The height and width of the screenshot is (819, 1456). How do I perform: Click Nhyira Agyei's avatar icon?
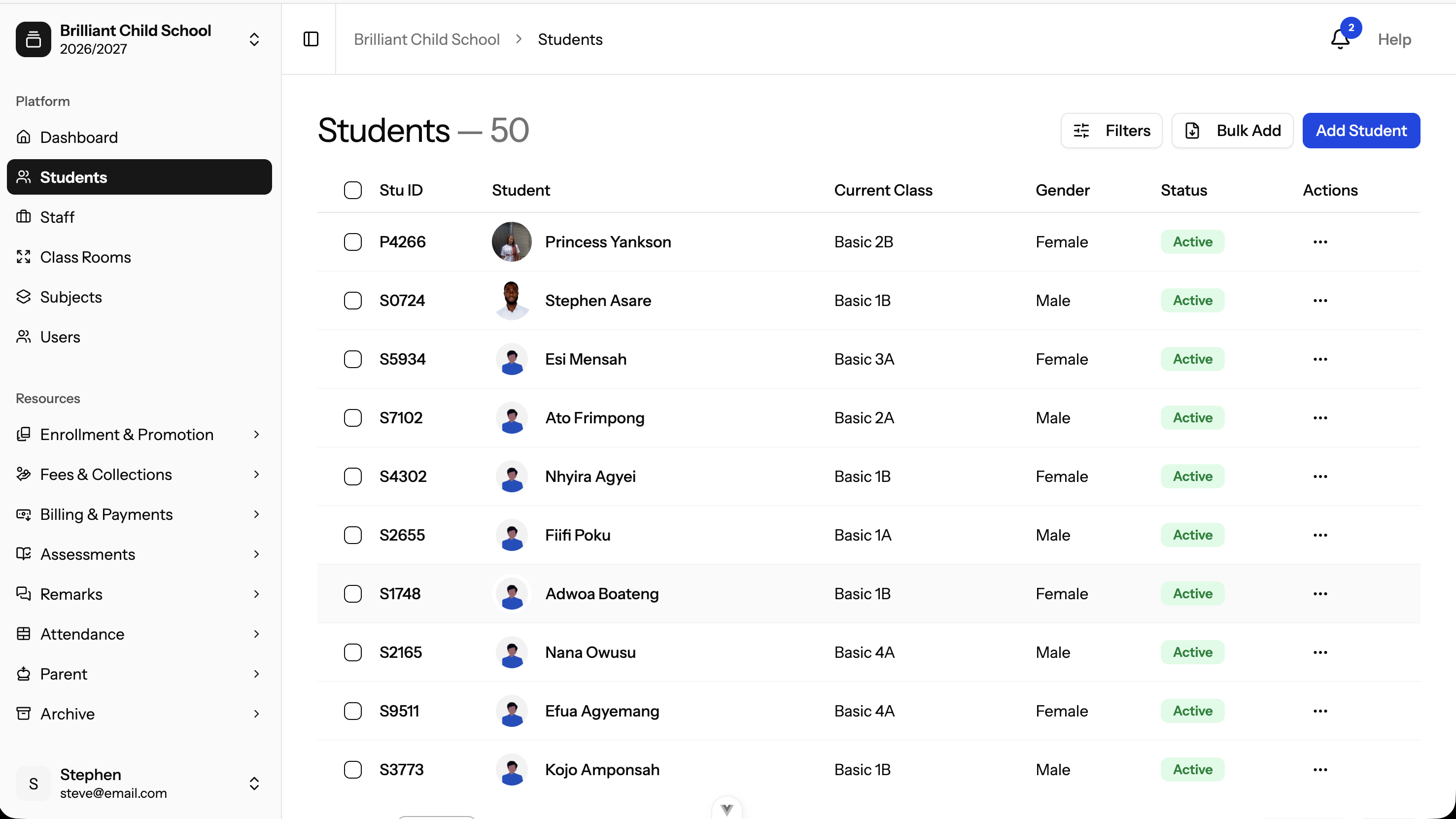tap(512, 477)
